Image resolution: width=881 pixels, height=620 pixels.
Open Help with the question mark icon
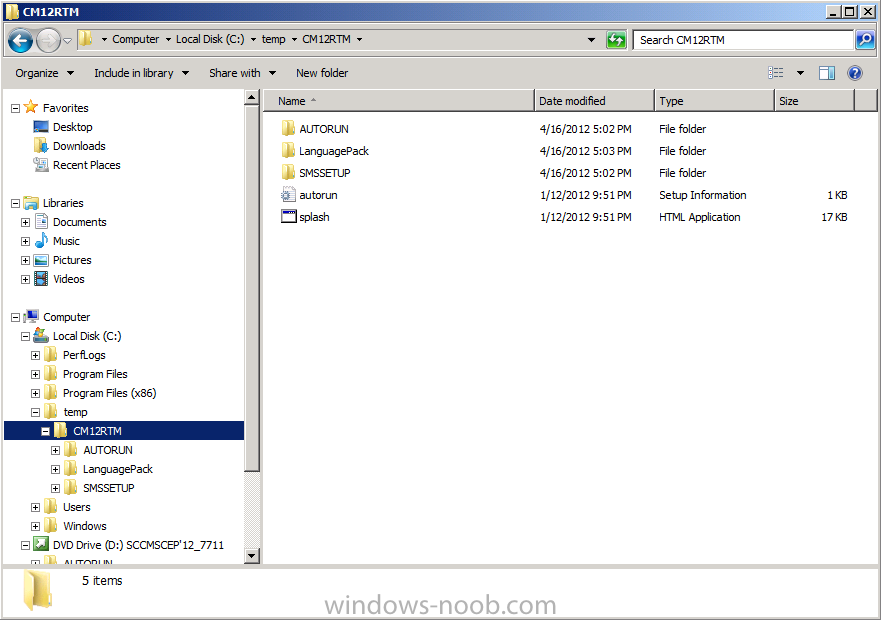855,73
